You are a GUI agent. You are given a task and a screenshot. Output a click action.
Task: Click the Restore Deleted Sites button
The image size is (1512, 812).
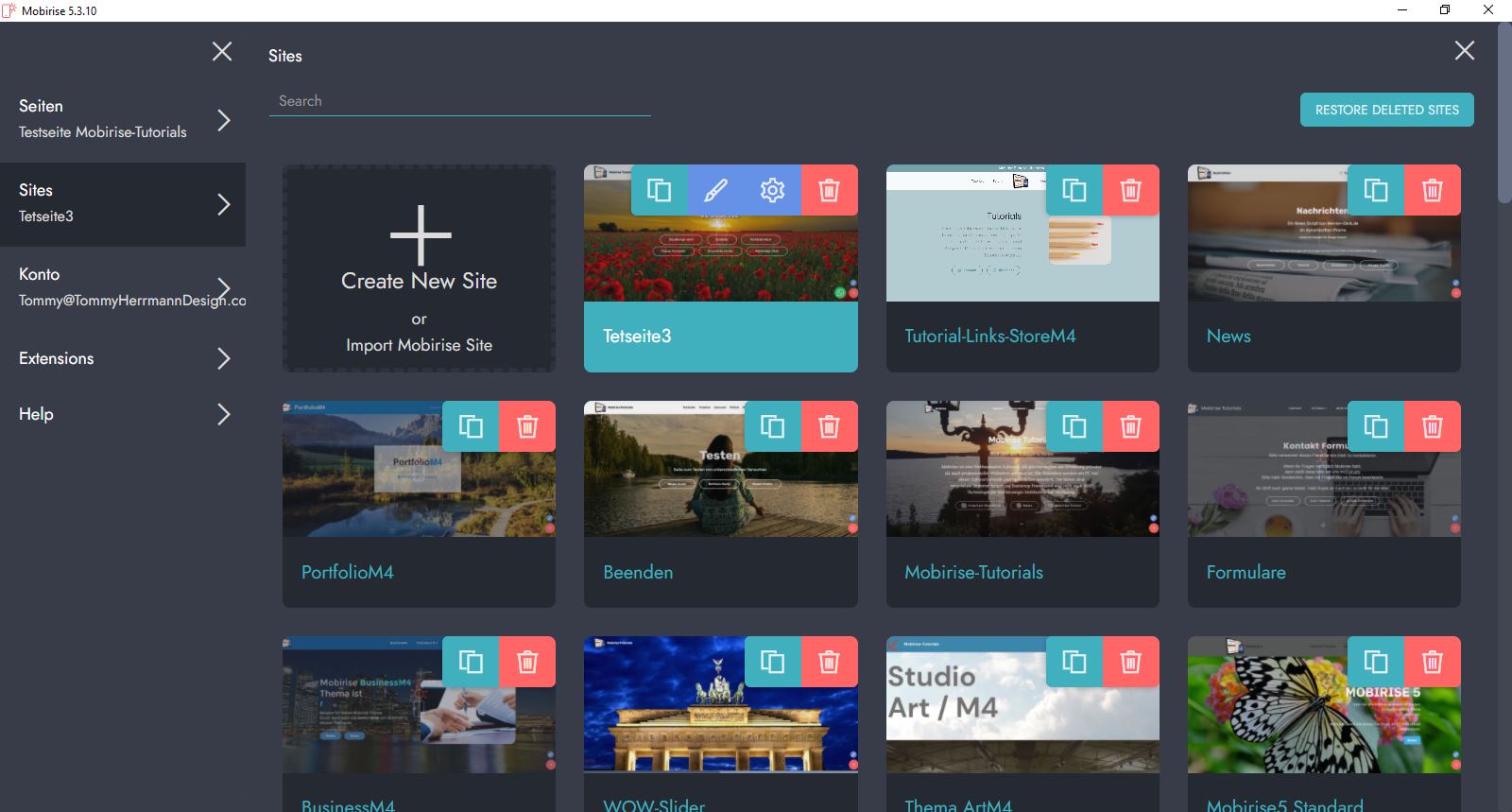coord(1386,110)
